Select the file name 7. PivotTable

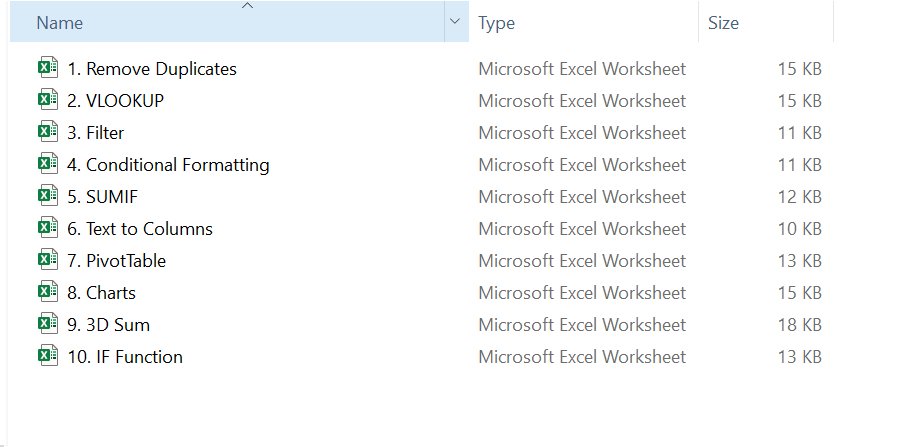[x=116, y=261]
